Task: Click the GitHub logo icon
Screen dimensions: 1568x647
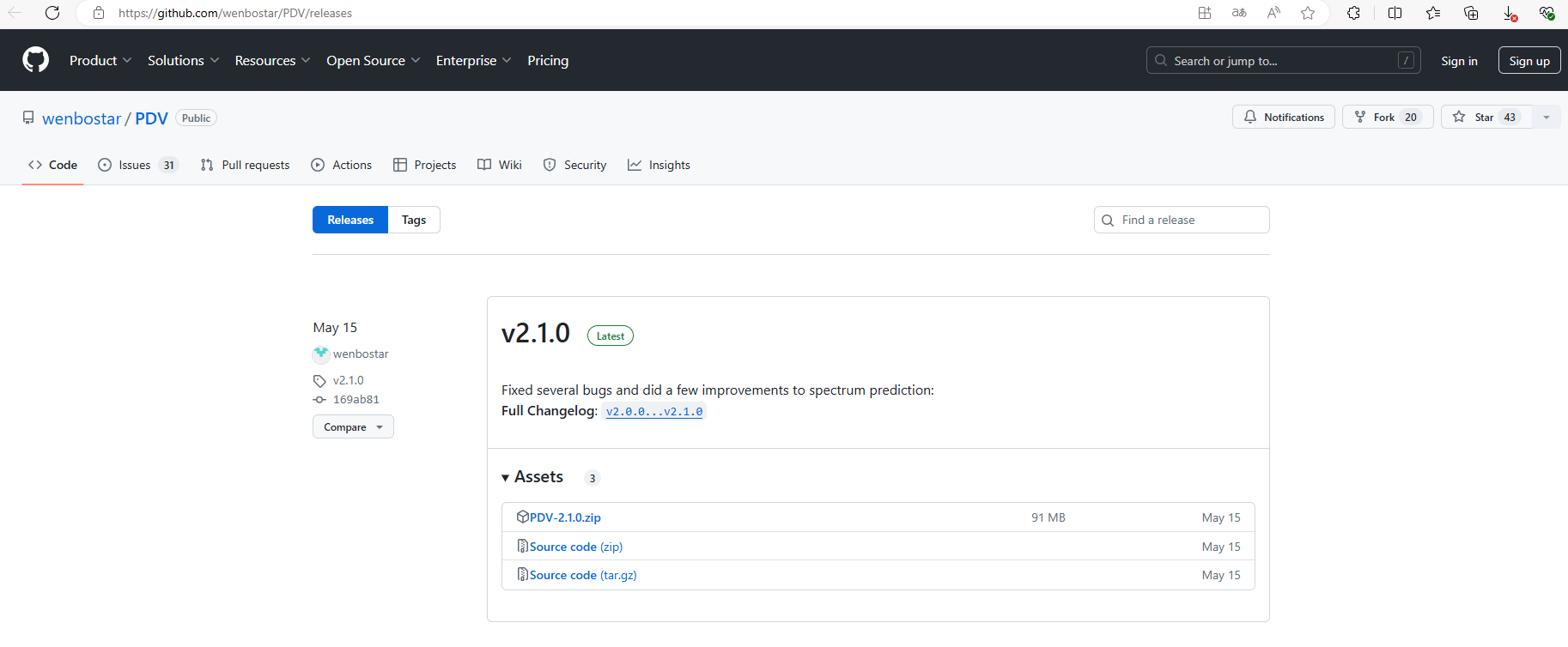Action: point(35,60)
